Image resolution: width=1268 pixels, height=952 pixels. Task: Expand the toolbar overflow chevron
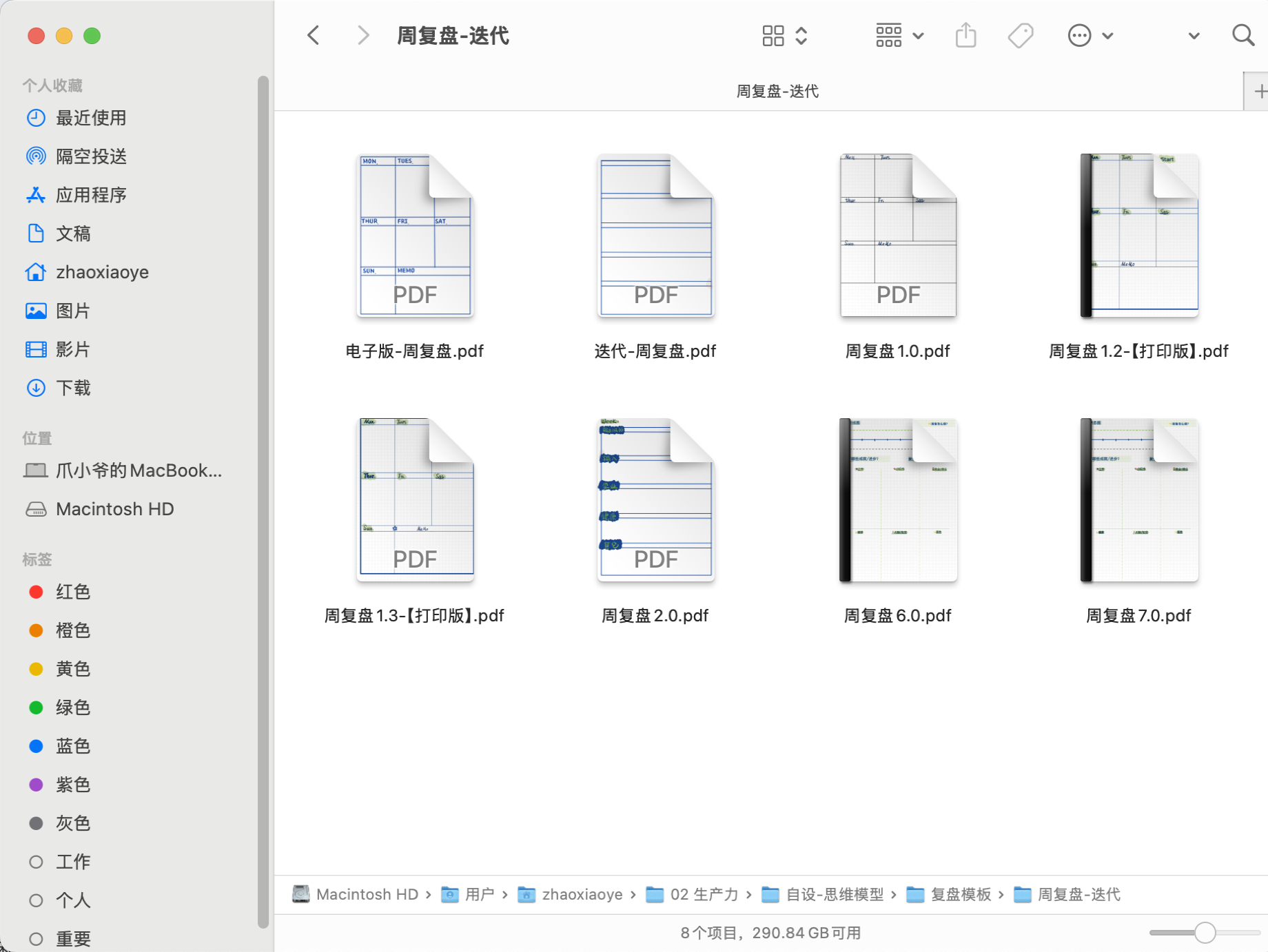tap(1194, 36)
